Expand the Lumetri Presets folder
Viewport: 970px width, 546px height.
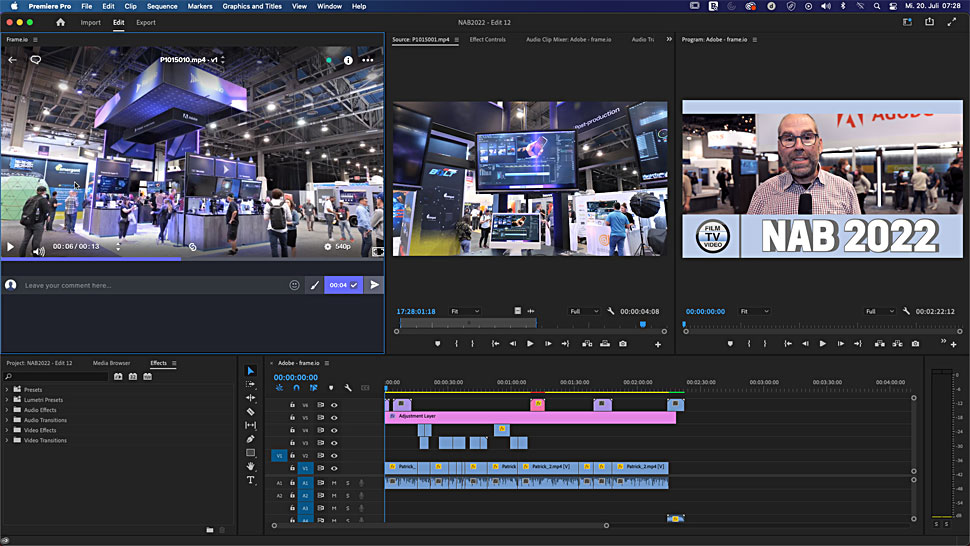pos(7,399)
